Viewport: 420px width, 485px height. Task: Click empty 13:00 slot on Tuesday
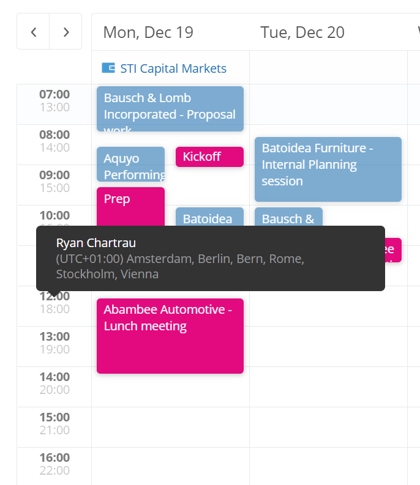point(328,346)
